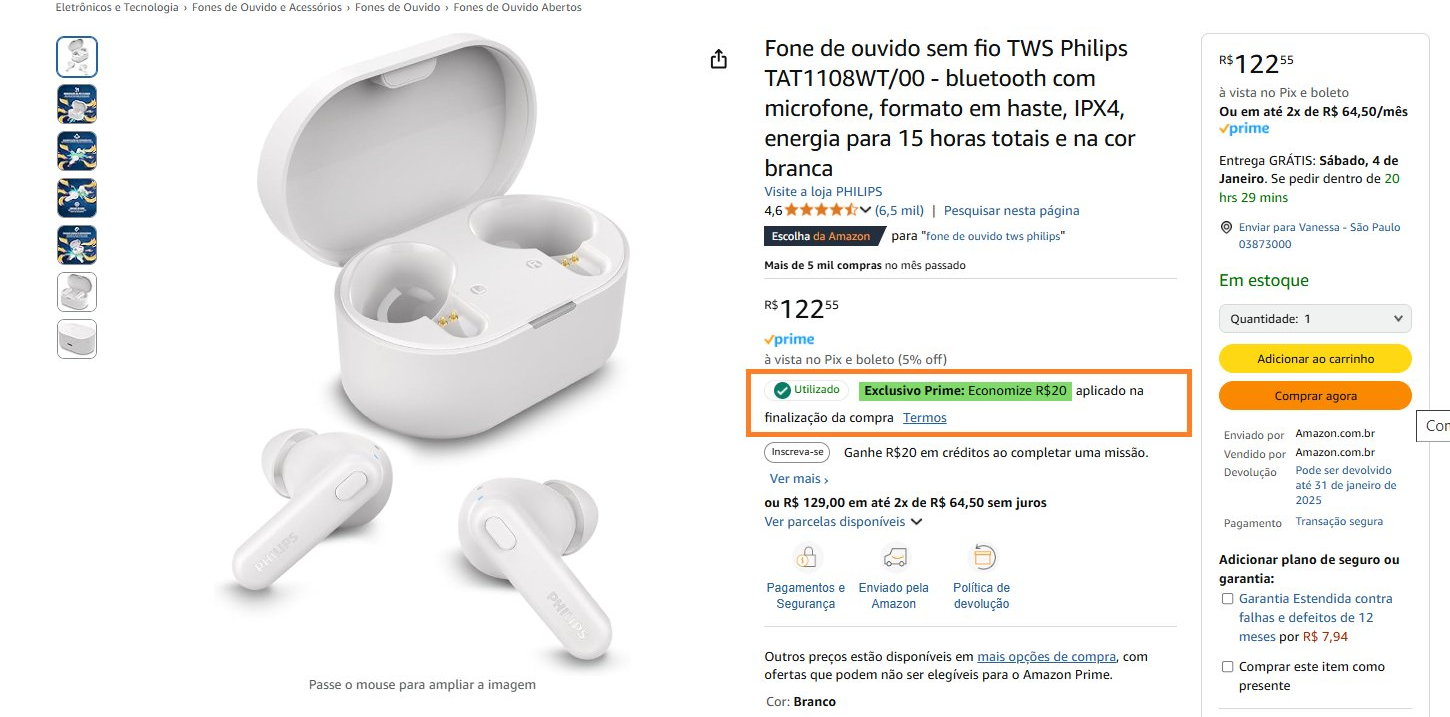Click the Comprar agora button

(x=1315, y=396)
